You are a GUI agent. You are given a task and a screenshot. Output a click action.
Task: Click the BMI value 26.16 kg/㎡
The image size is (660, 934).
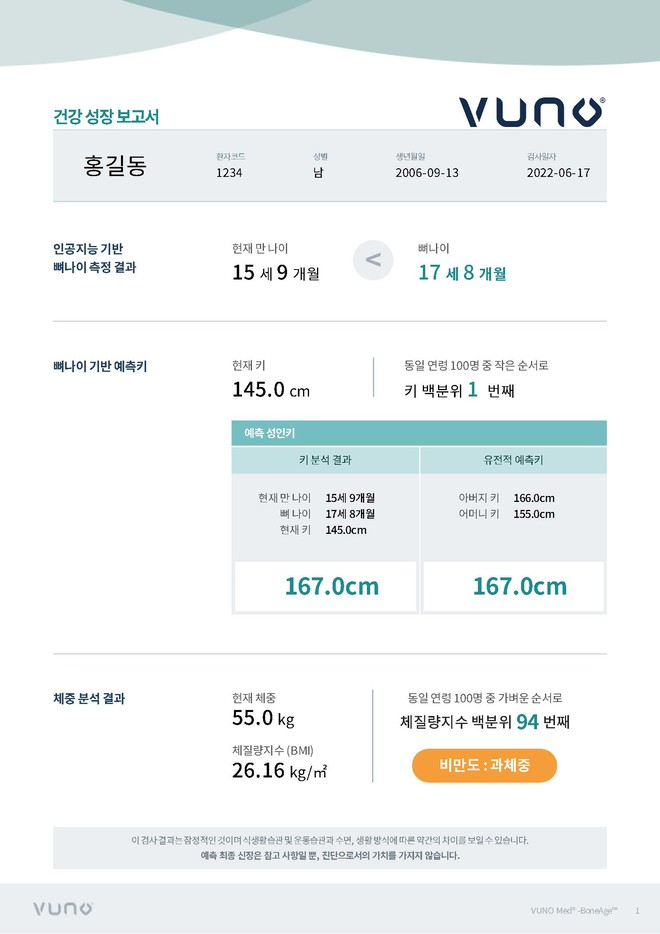pyautogui.click(x=280, y=771)
